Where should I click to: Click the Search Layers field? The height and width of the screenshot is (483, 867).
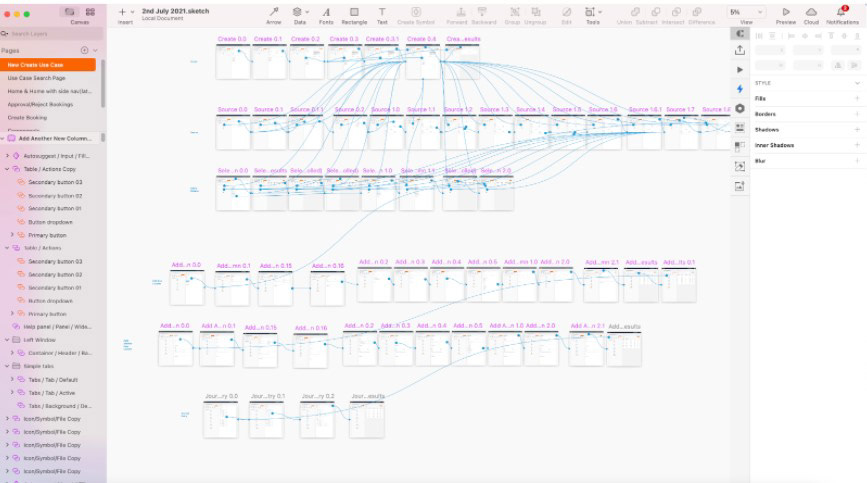pyautogui.click(x=52, y=34)
